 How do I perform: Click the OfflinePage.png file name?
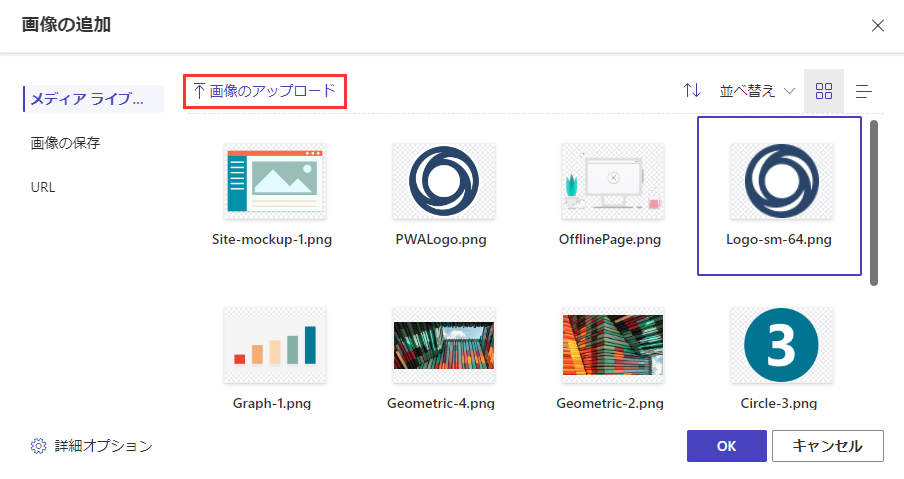click(610, 240)
